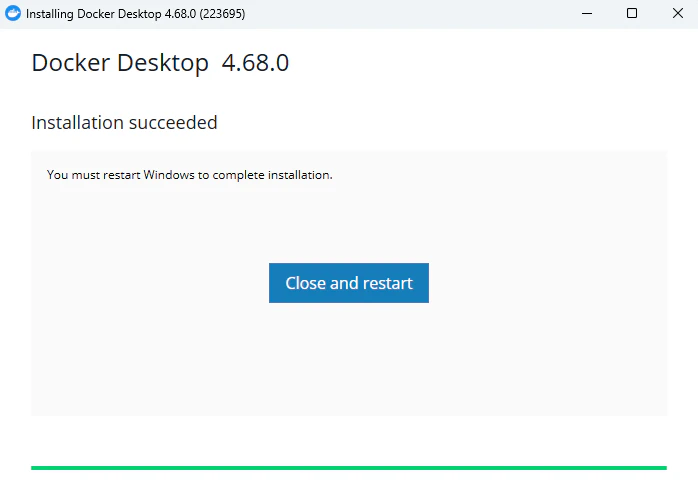Click the 'Installing Docker Desktop 4.68.0 (223695)' title text
Screen dimensions: 698x480
[135, 14]
